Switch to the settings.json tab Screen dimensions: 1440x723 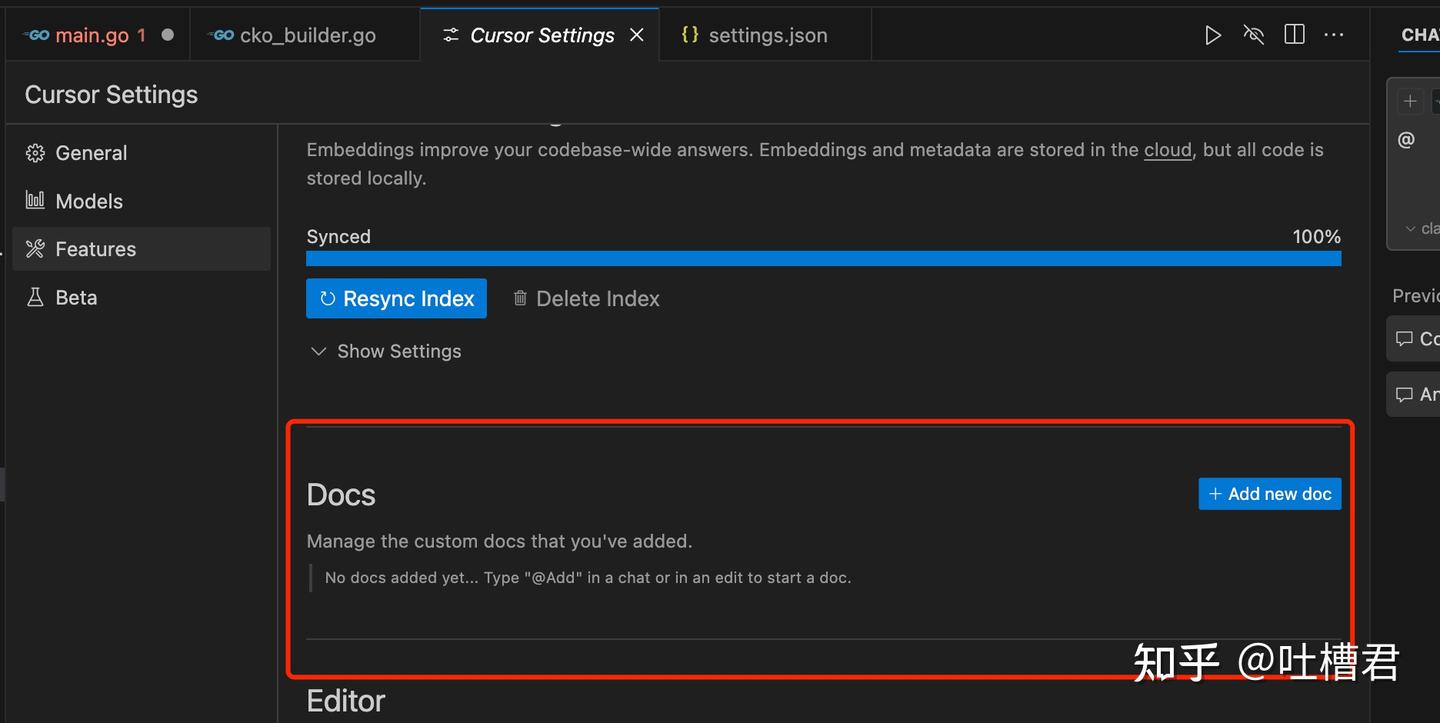pos(767,35)
